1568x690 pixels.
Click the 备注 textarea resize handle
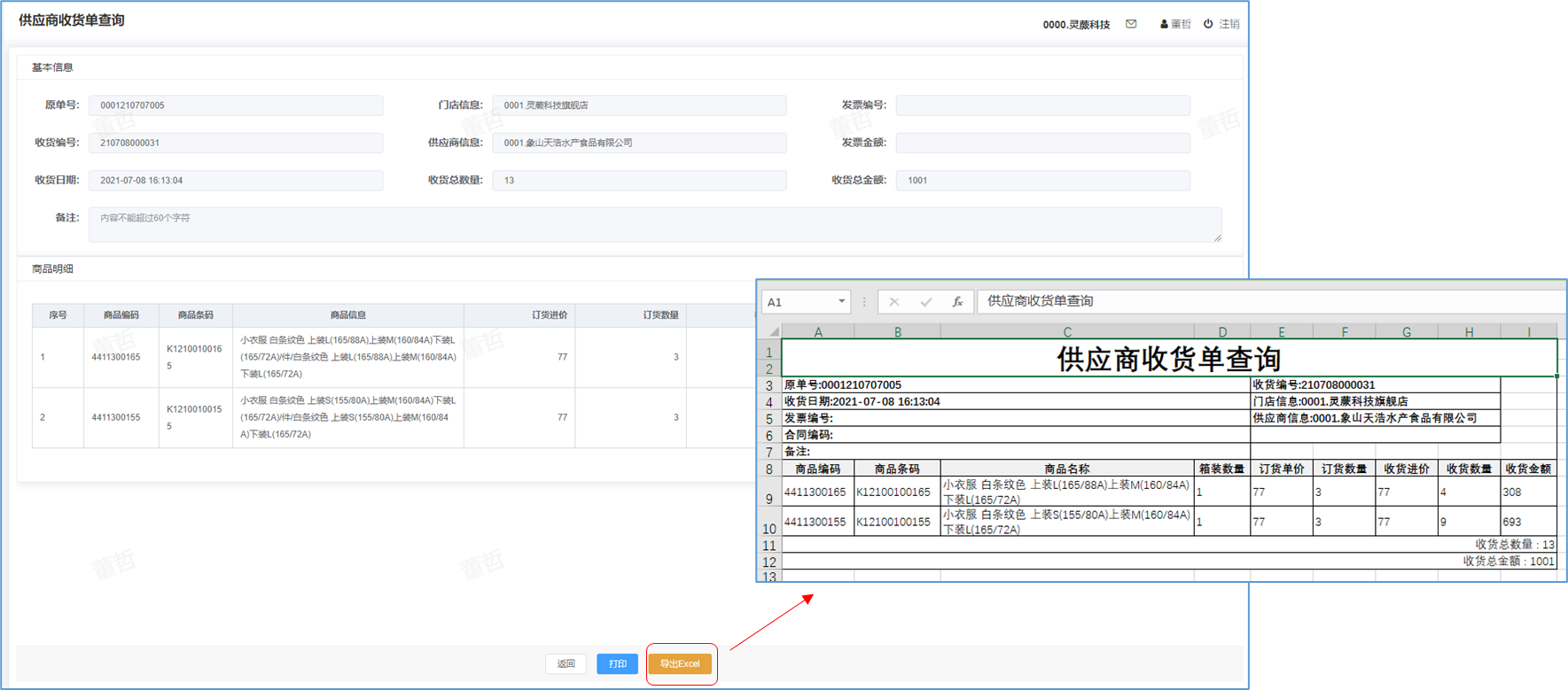point(1217,237)
